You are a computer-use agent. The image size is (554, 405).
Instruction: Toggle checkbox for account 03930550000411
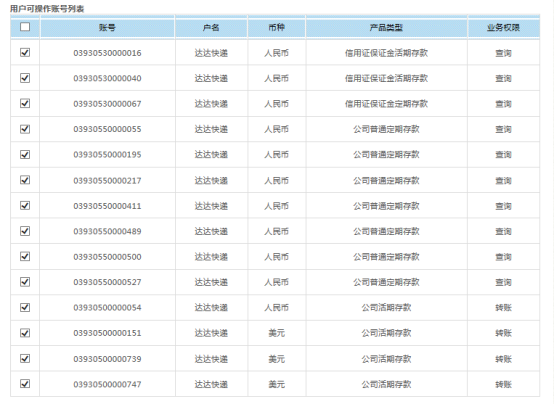point(25,205)
